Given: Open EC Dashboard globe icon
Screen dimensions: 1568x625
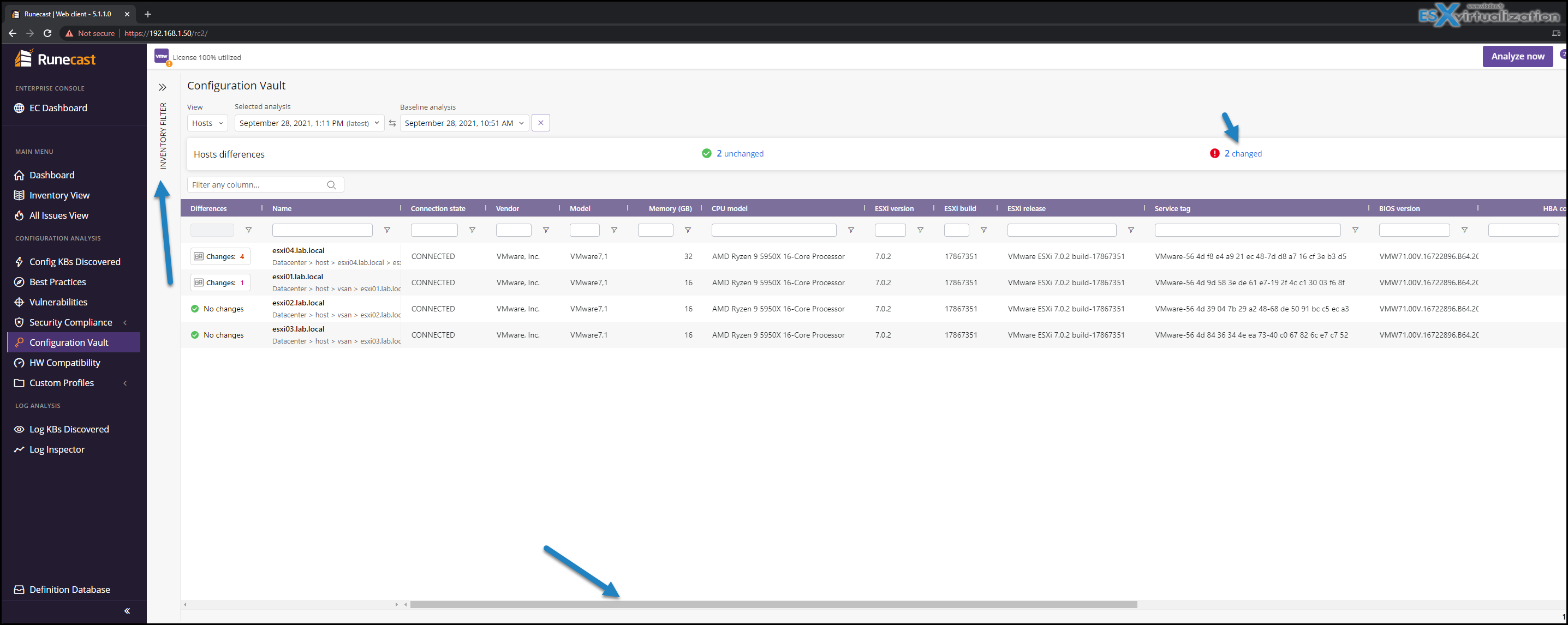Looking at the screenshot, I should tap(19, 108).
